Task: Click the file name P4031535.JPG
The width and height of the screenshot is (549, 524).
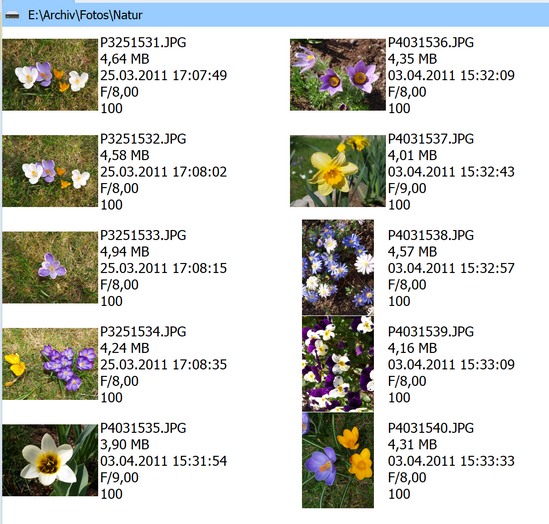Action: pyautogui.click(x=143, y=428)
